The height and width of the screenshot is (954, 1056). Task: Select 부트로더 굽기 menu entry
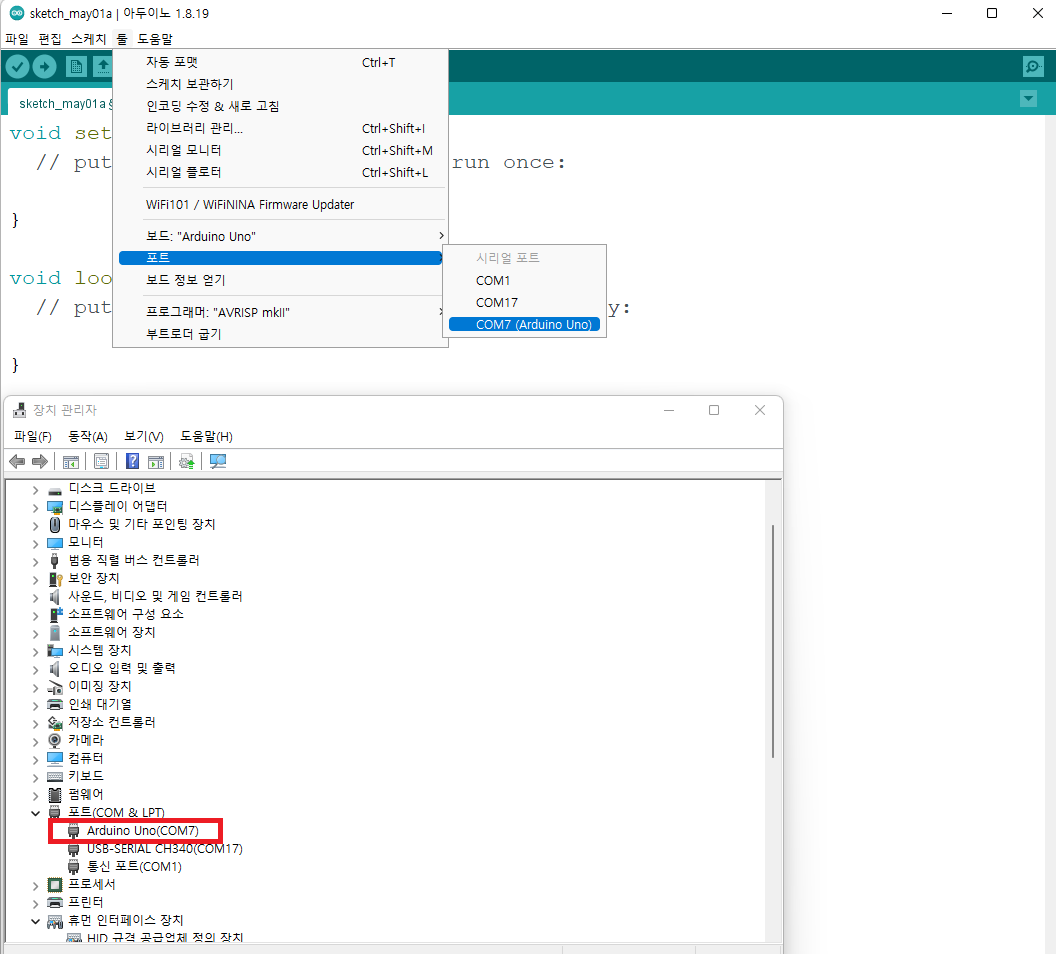click(x=280, y=334)
